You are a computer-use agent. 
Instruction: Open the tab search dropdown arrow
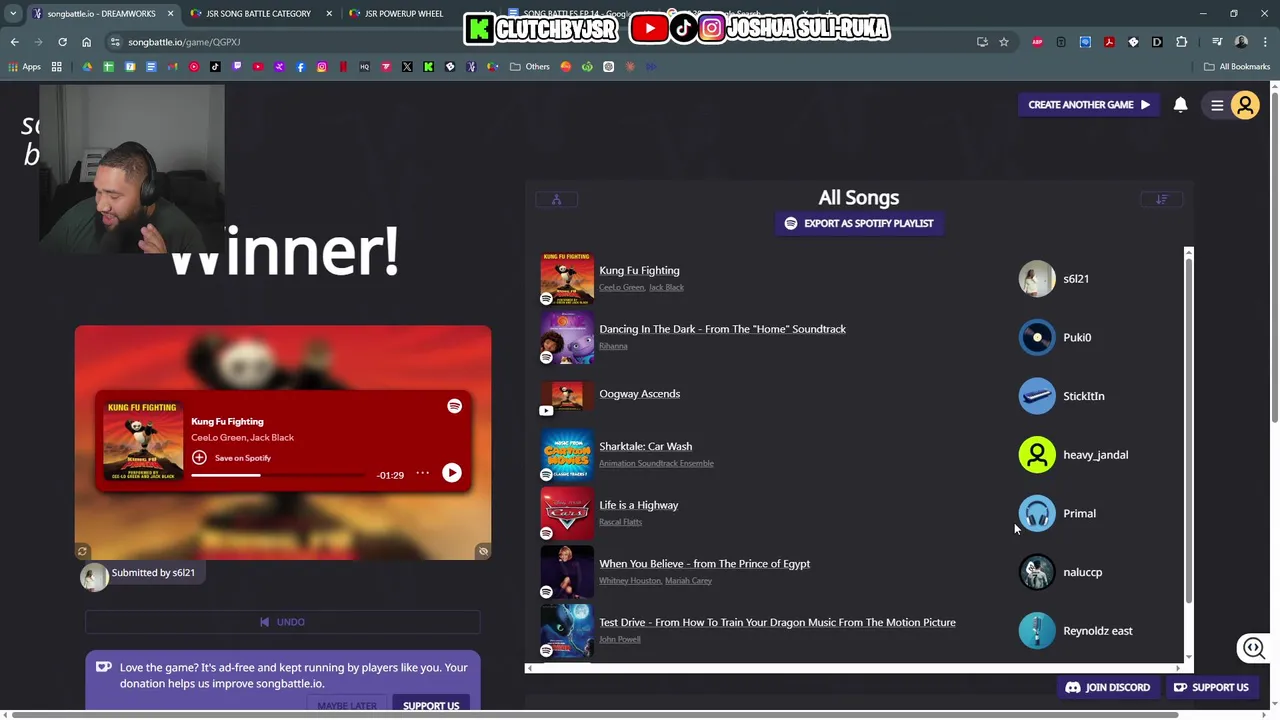click(x=13, y=14)
